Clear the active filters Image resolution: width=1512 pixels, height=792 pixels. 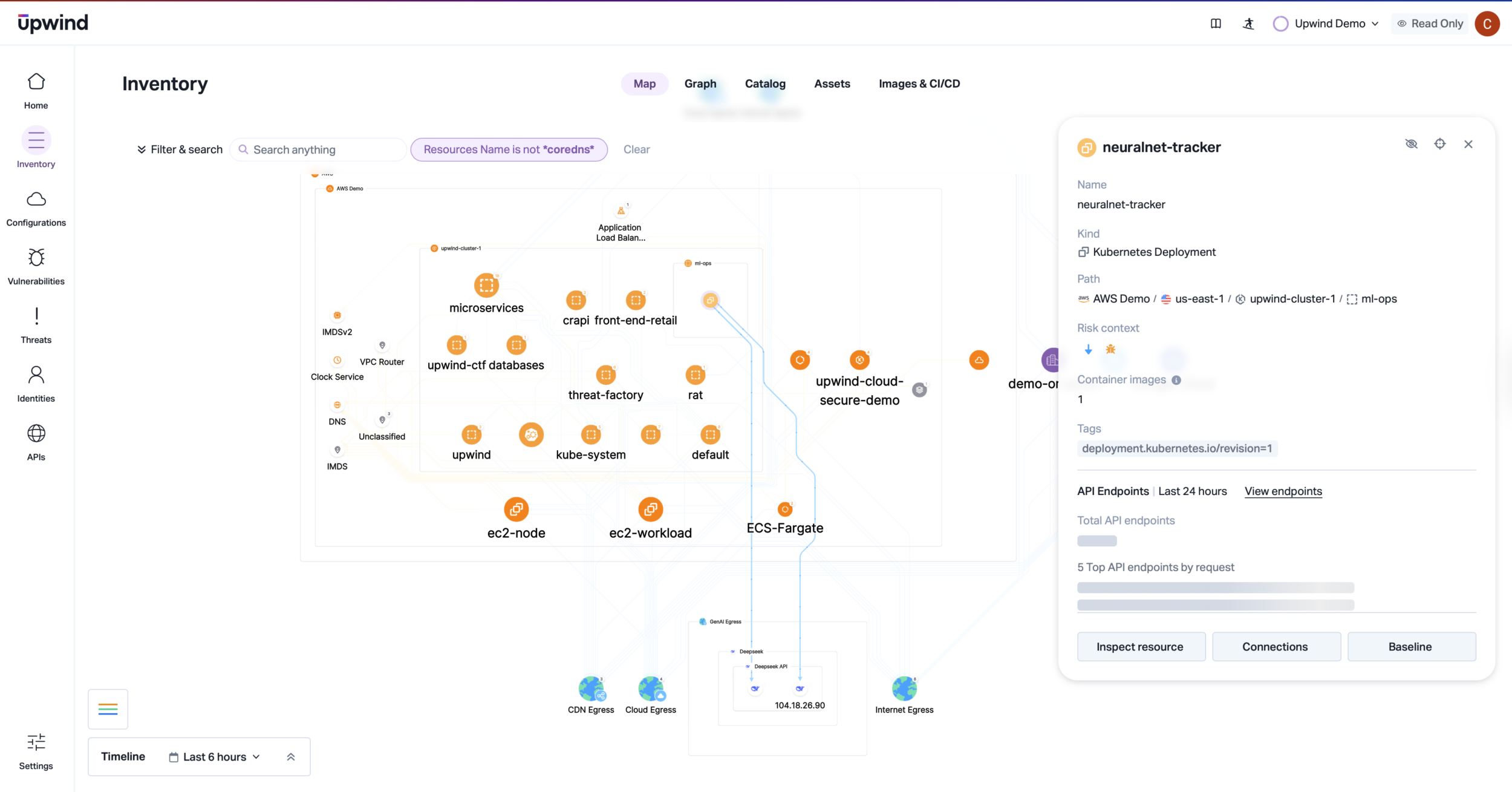pyautogui.click(x=636, y=149)
